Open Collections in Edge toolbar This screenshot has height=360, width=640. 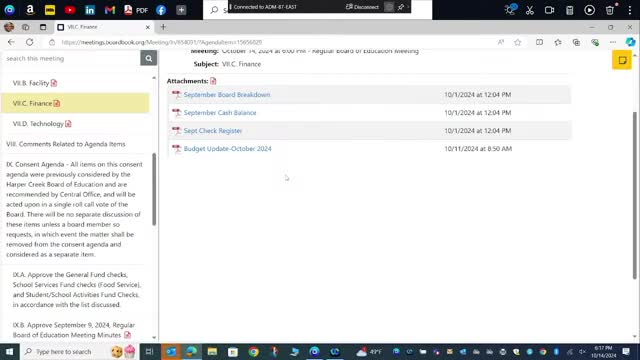click(x=576, y=42)
